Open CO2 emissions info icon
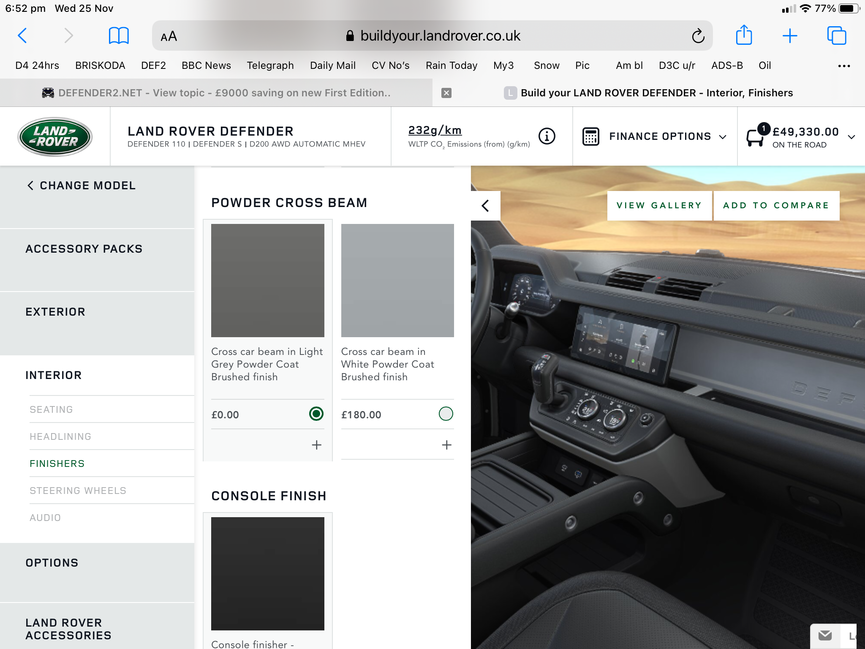The height and width of the screenshot is (649, 865). [x=547, y=136]
